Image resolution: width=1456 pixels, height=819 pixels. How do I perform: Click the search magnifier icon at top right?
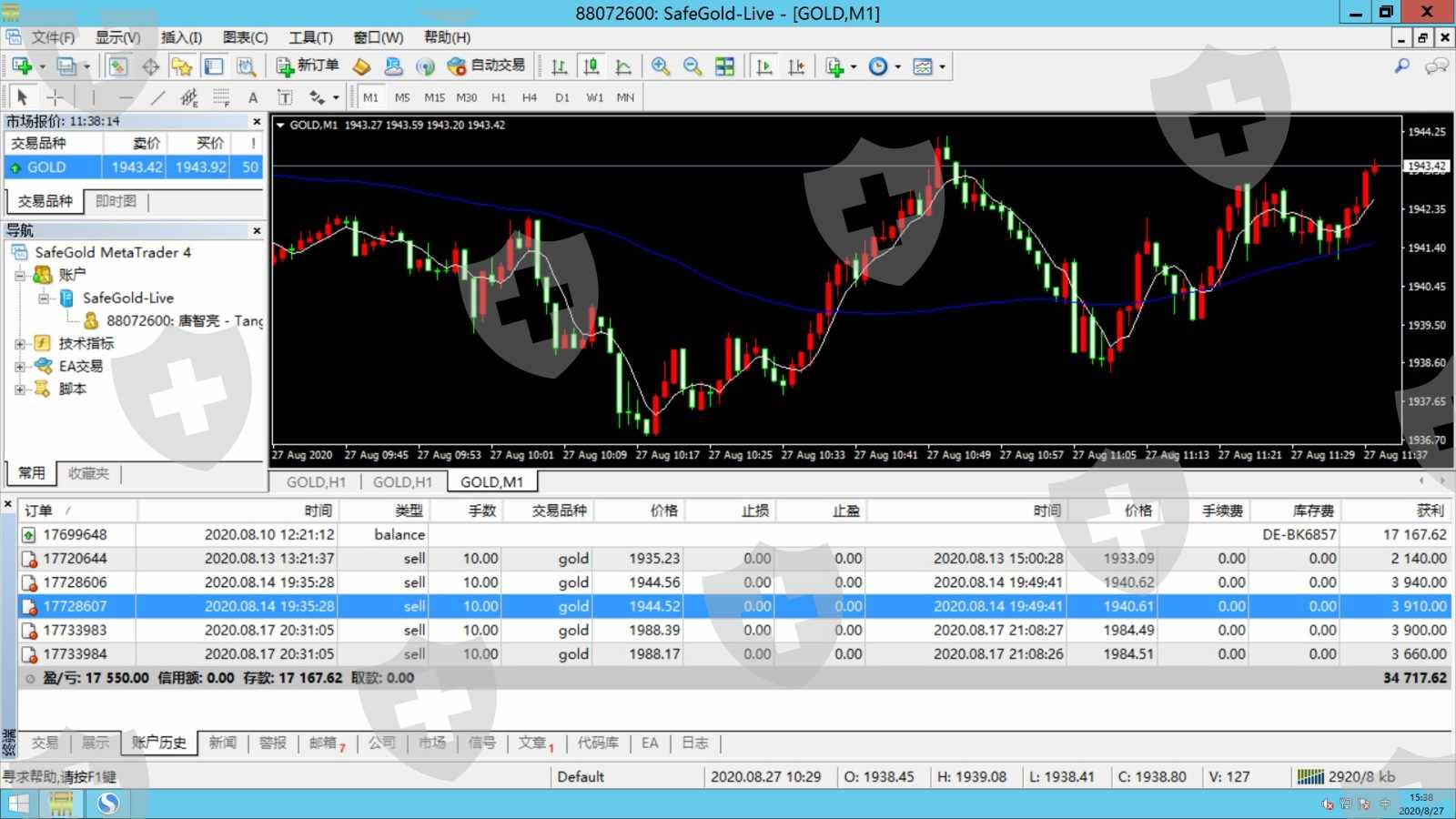[1401, 66]
